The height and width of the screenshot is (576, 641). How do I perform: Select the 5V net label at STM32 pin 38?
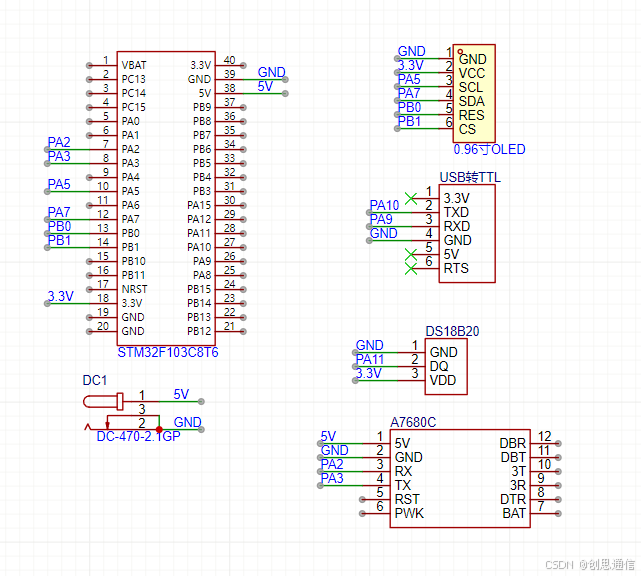point(265,86)
